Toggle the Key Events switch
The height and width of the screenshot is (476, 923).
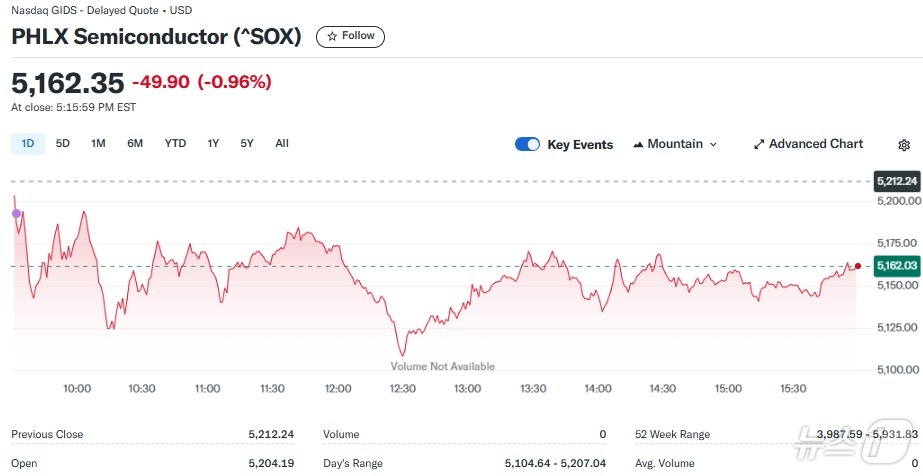[x=528, y=144]
